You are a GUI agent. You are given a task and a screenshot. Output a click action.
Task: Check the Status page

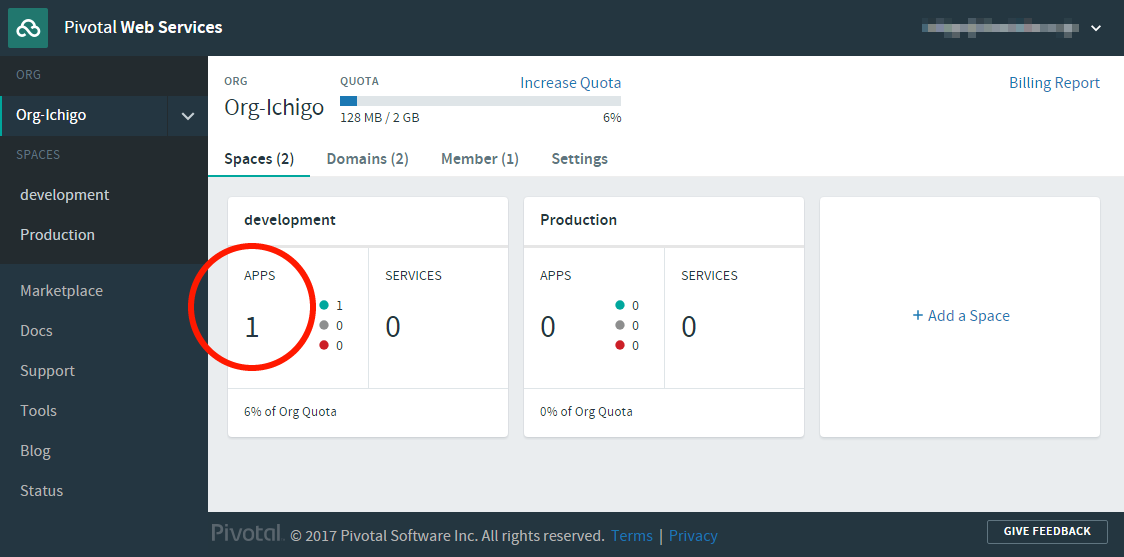[42, 490]
